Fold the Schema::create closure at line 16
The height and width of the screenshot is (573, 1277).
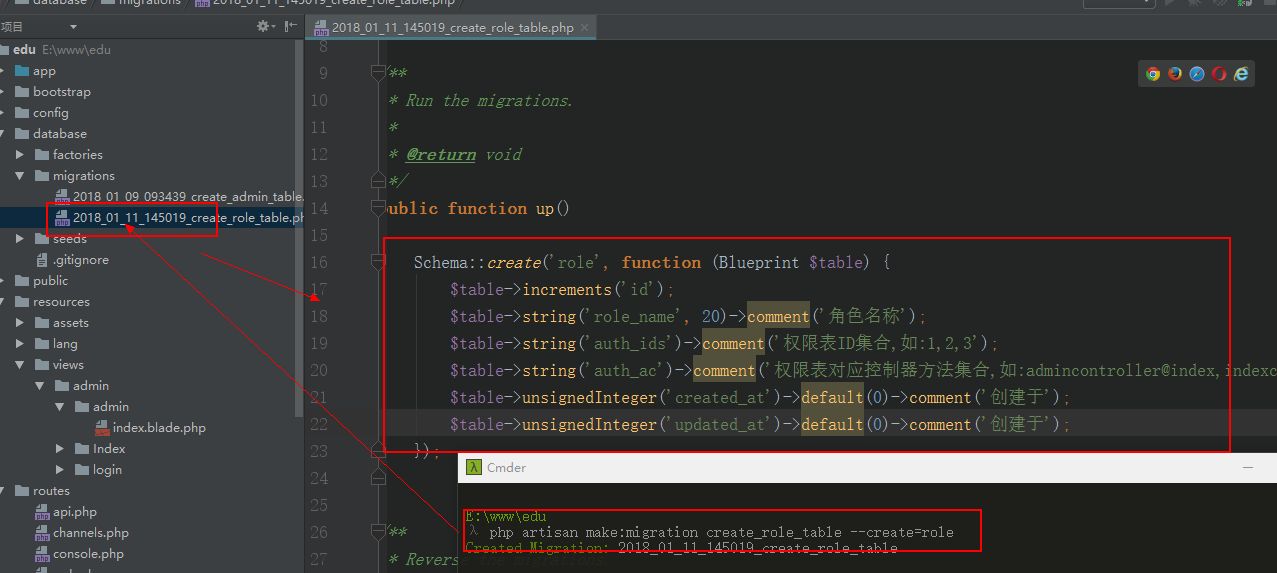(378, 262)
